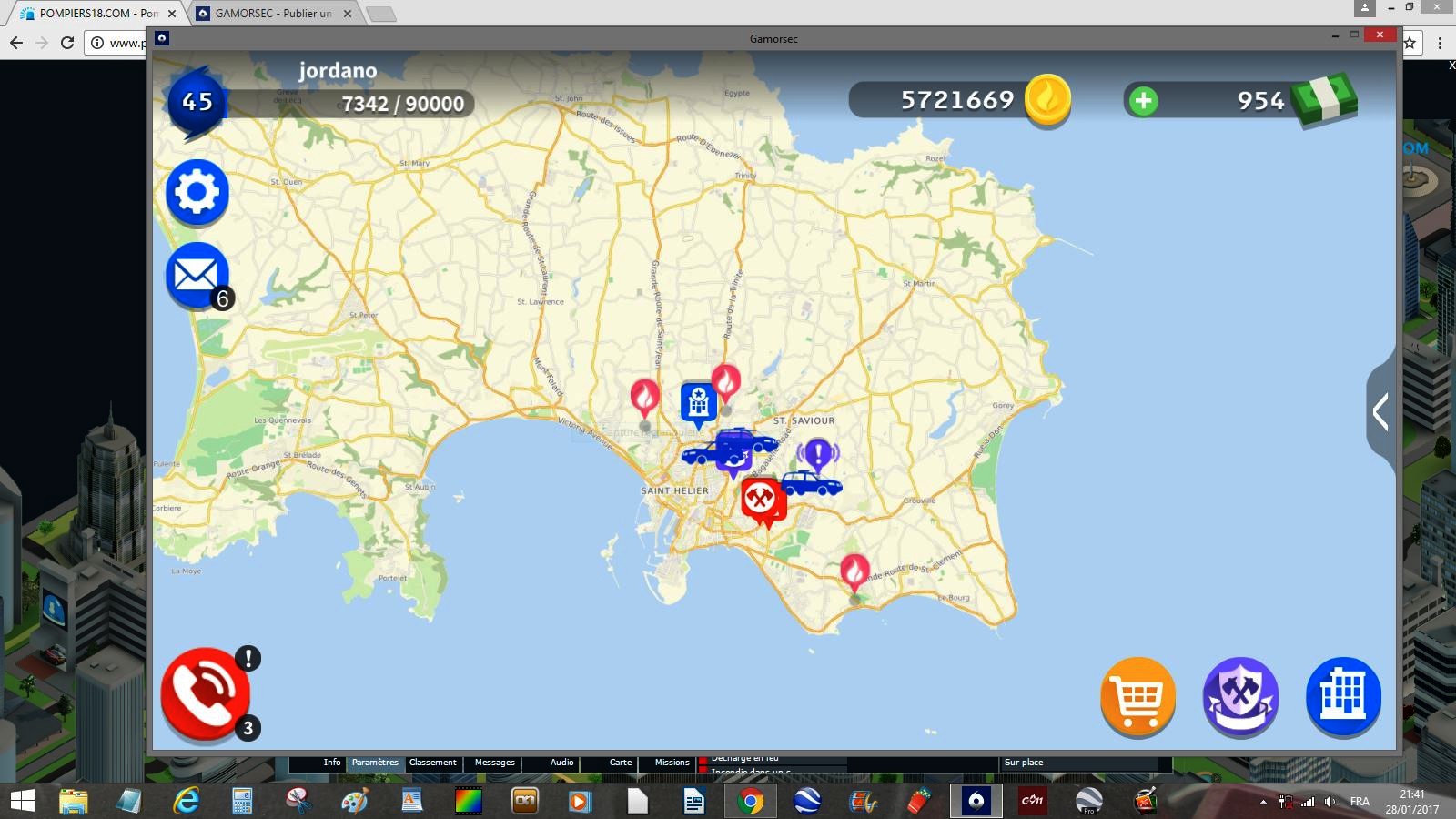Click the Carte button in bottom bar
This screenshot has height=819, width=1456.
point(621,763)
